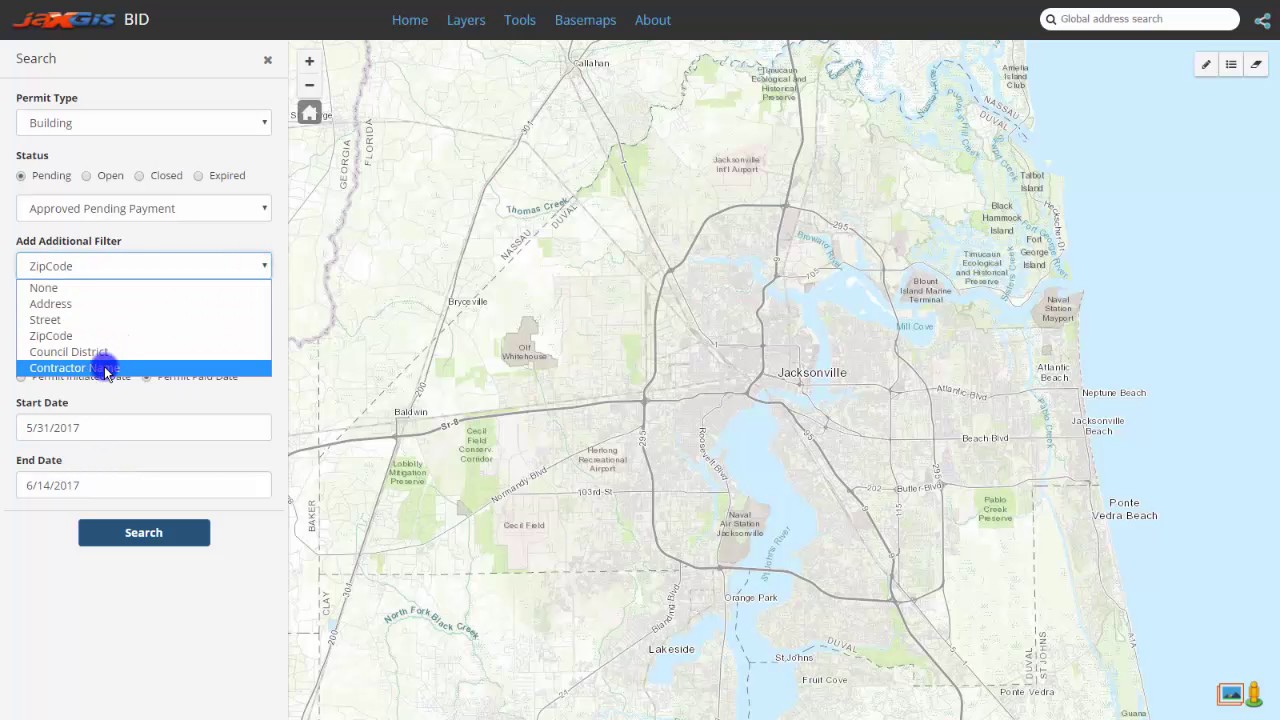The image size is (1280, 720).
Task: Choose Council District filter option
Action: click(x=144, y=352)
